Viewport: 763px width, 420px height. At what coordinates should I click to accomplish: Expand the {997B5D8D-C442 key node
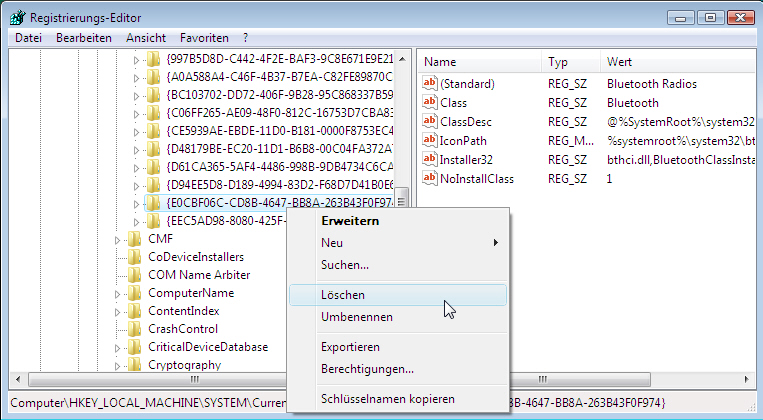tap(137, 60)
